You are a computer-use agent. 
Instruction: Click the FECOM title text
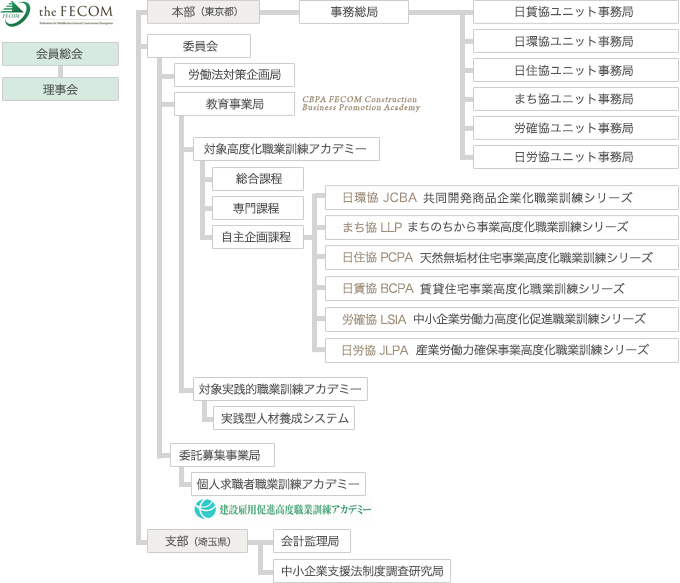click(76, 12)
